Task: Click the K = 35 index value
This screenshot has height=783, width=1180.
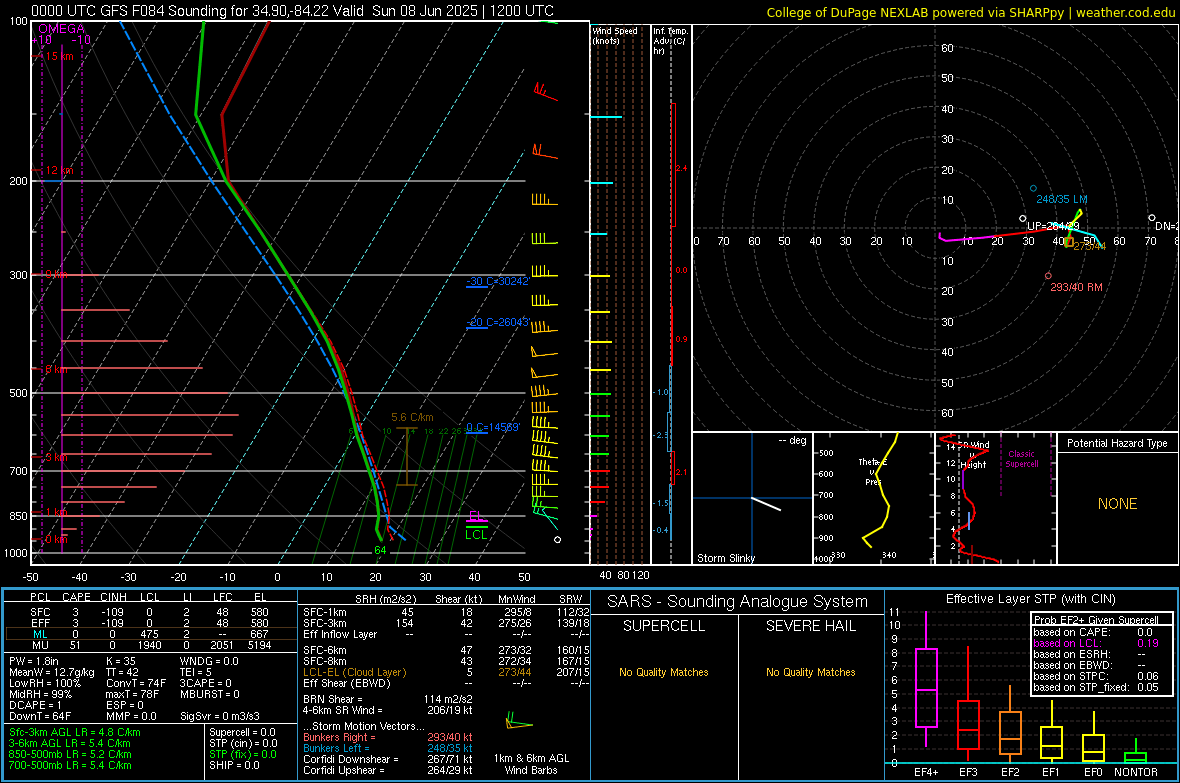Action: [x=121, y=661]
